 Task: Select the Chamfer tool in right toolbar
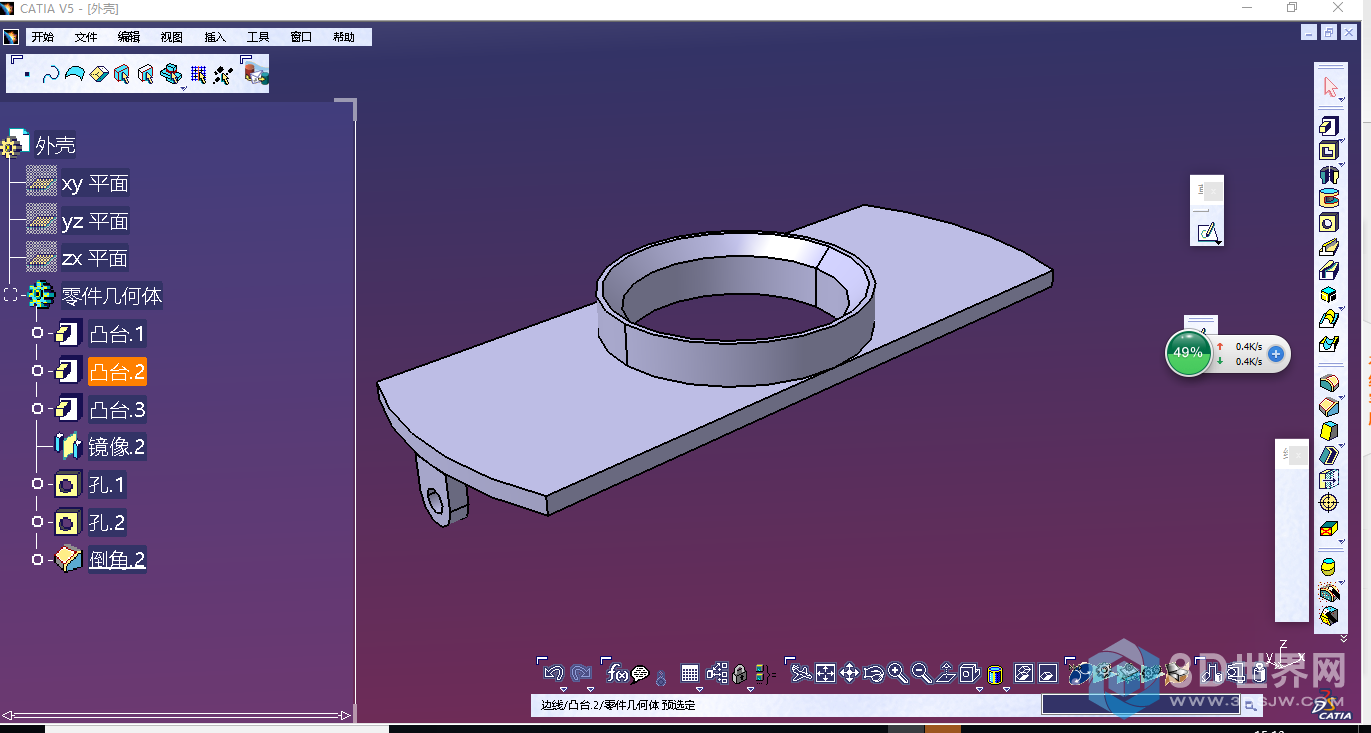click(1328, 407)
